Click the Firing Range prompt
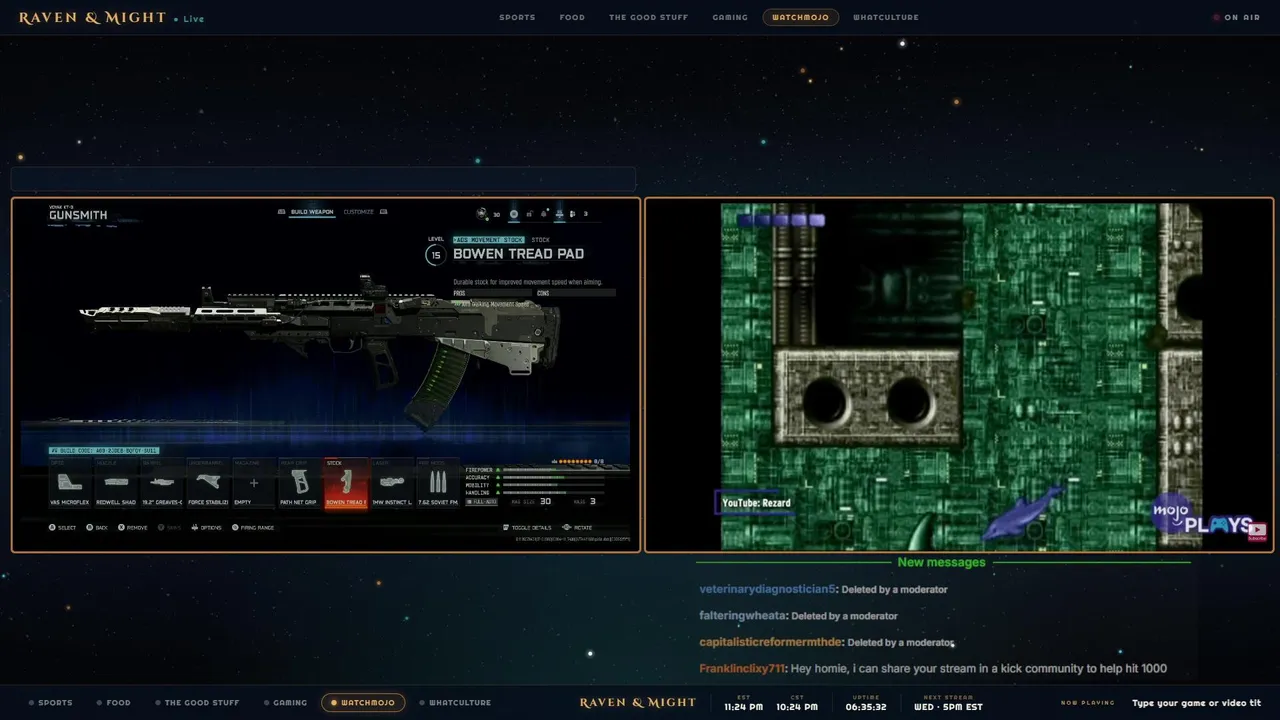The height and width of the screenshot is (720, 1280). click(x=252, y=527)
